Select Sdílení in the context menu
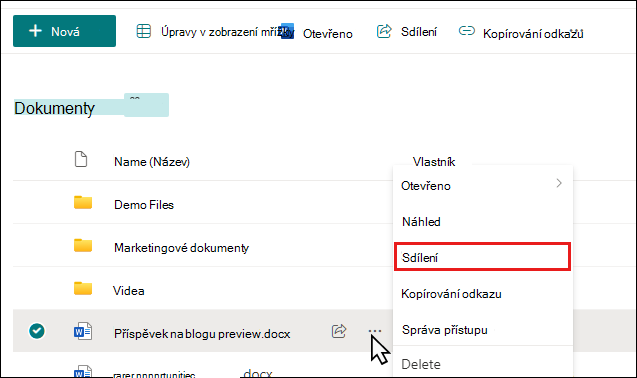Screen dimensions: 637x378 pyautogui.click(x=482, y=257)
